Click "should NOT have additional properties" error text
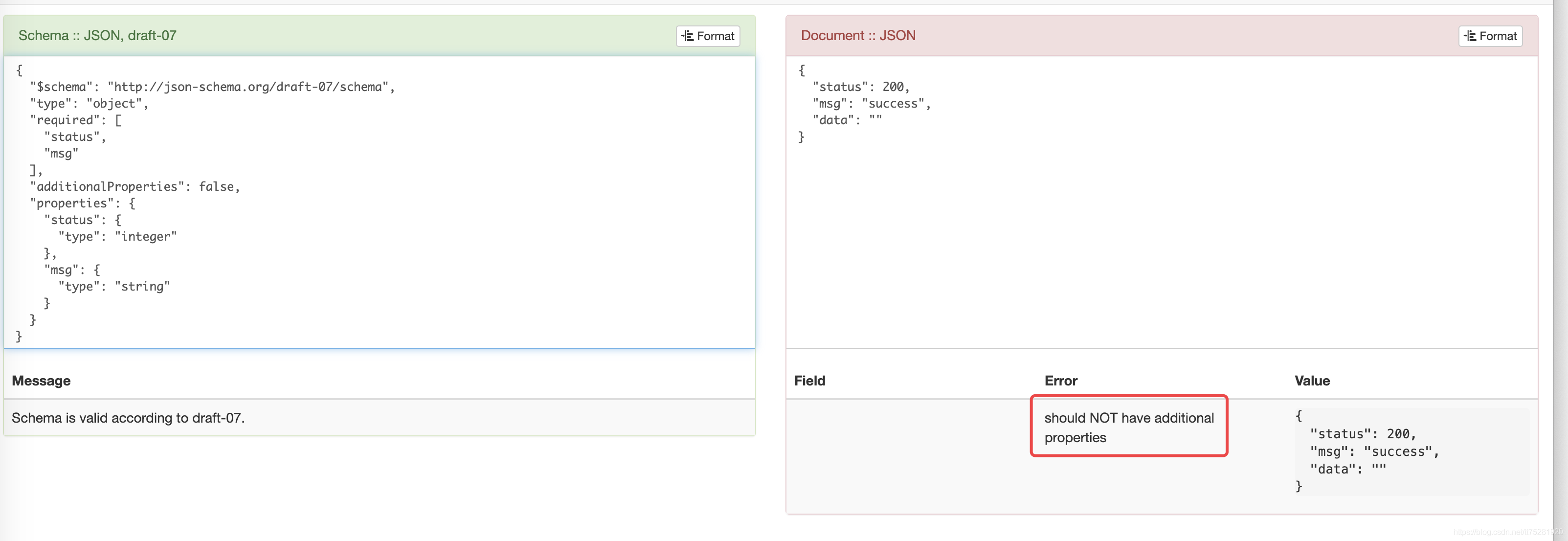 [1128, 427]
